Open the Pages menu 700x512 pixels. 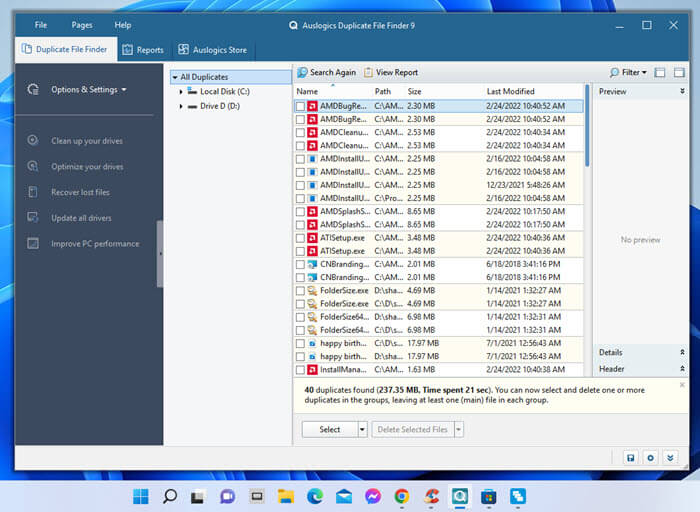[82, 25]
